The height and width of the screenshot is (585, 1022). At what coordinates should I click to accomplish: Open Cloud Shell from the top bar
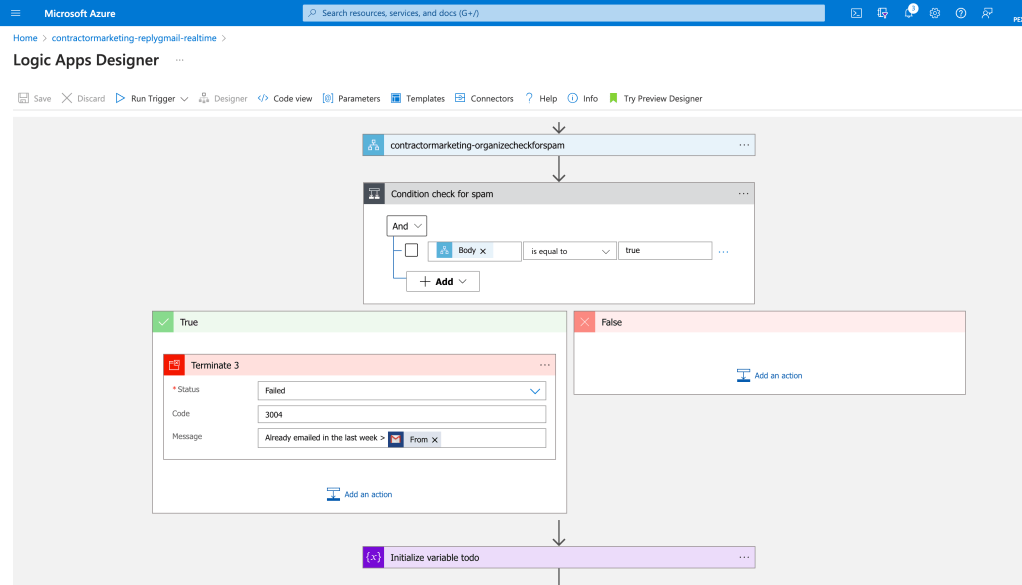856,13
